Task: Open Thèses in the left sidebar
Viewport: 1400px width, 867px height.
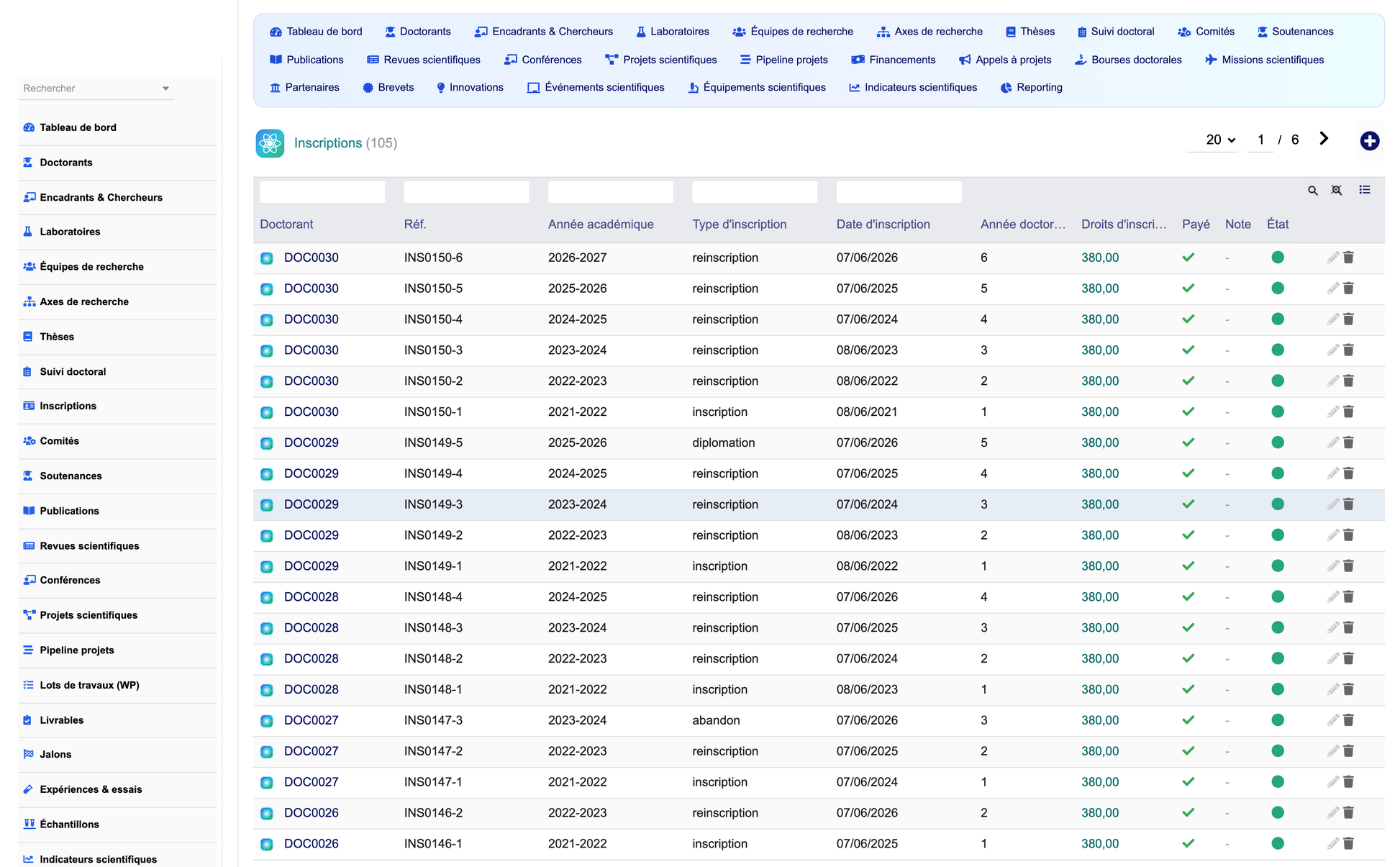Action: [x=57, y=337]
